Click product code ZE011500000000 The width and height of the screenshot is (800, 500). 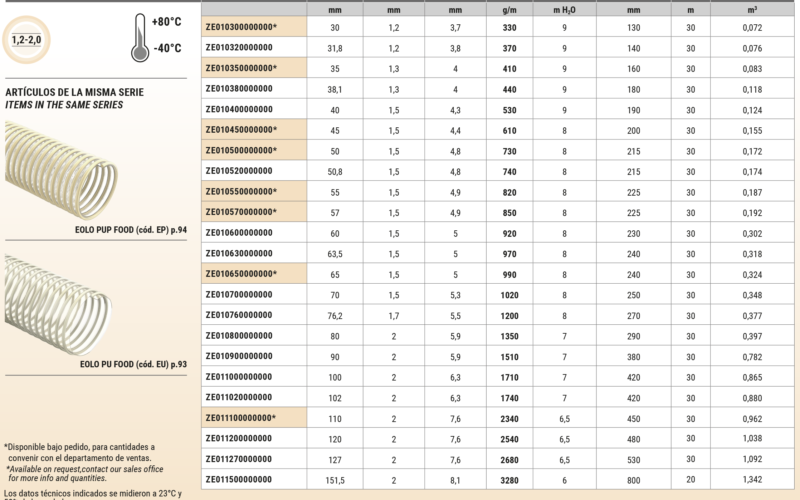(238, 479)
